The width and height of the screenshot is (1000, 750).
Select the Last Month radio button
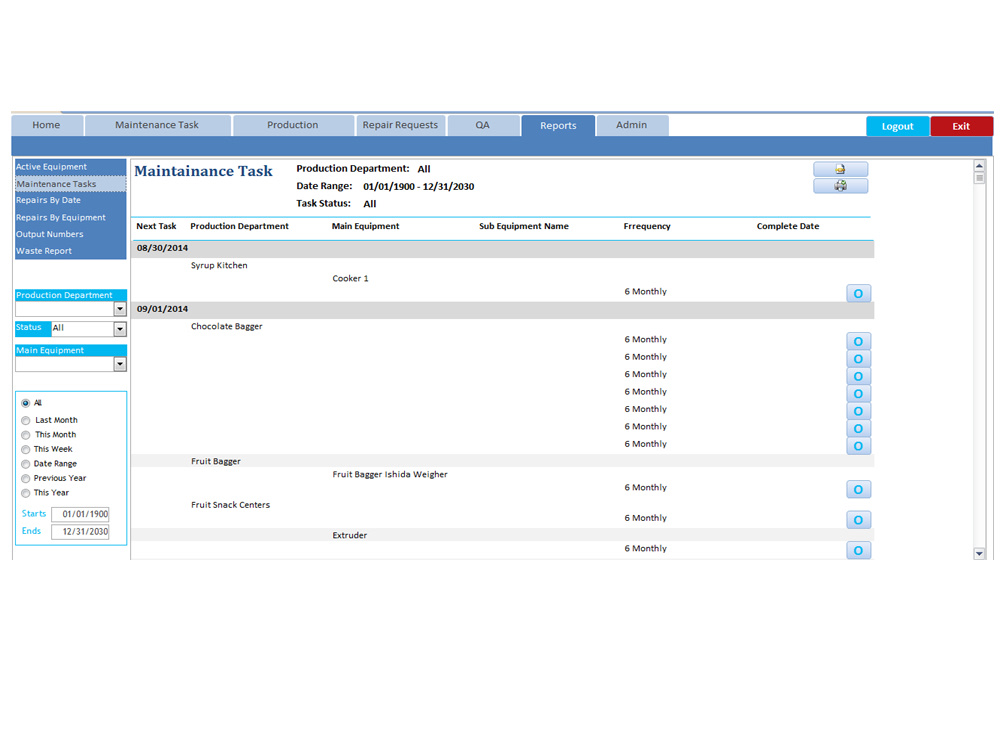pos(26,420)
